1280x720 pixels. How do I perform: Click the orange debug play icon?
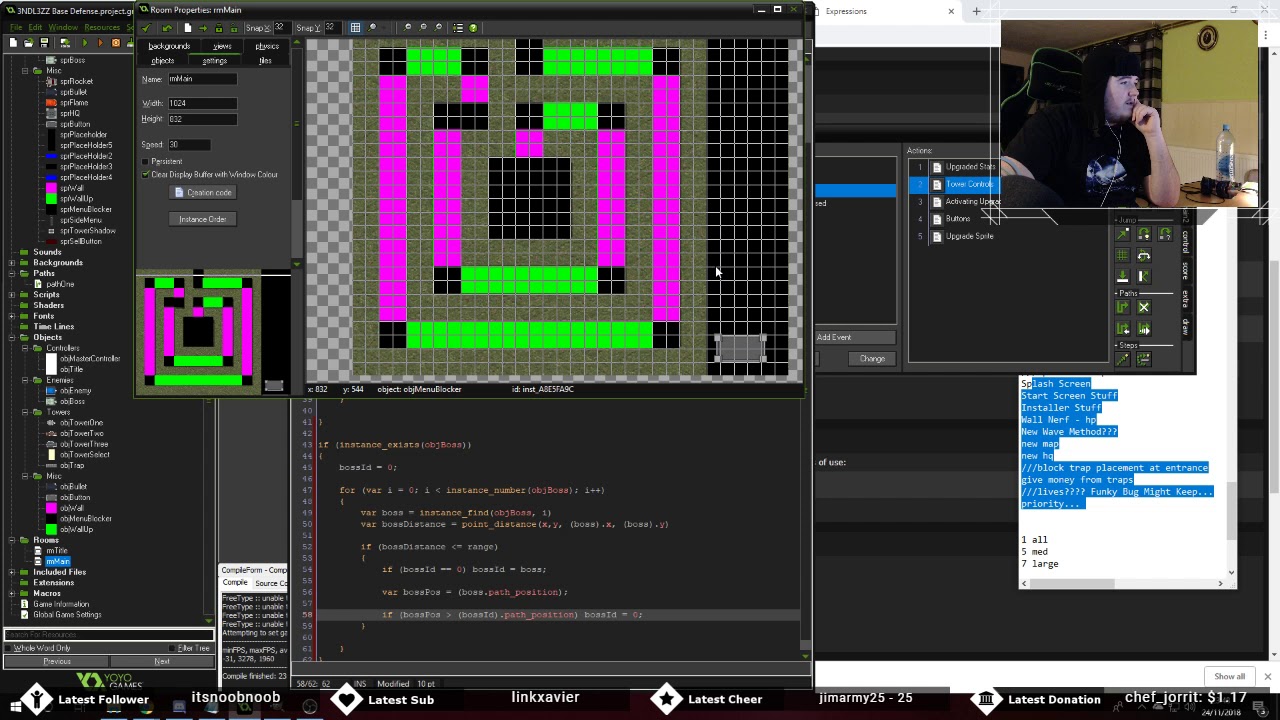coord(100,43)
